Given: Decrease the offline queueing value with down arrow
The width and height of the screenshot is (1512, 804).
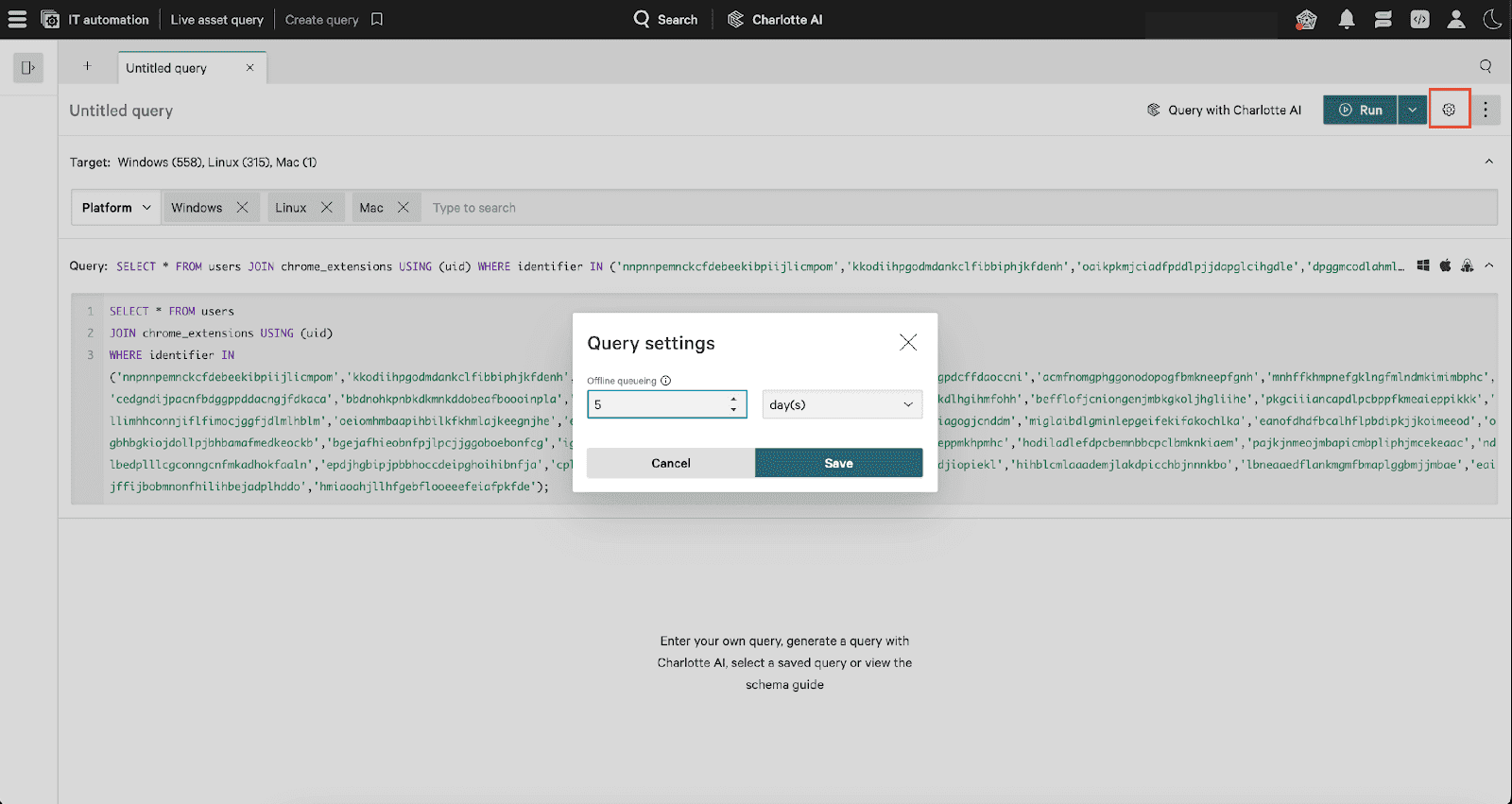Looking at the screenshot, I should 733,410.
